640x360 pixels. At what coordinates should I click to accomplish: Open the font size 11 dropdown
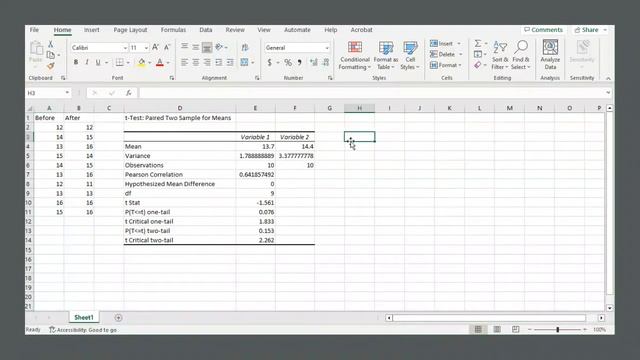146,48
